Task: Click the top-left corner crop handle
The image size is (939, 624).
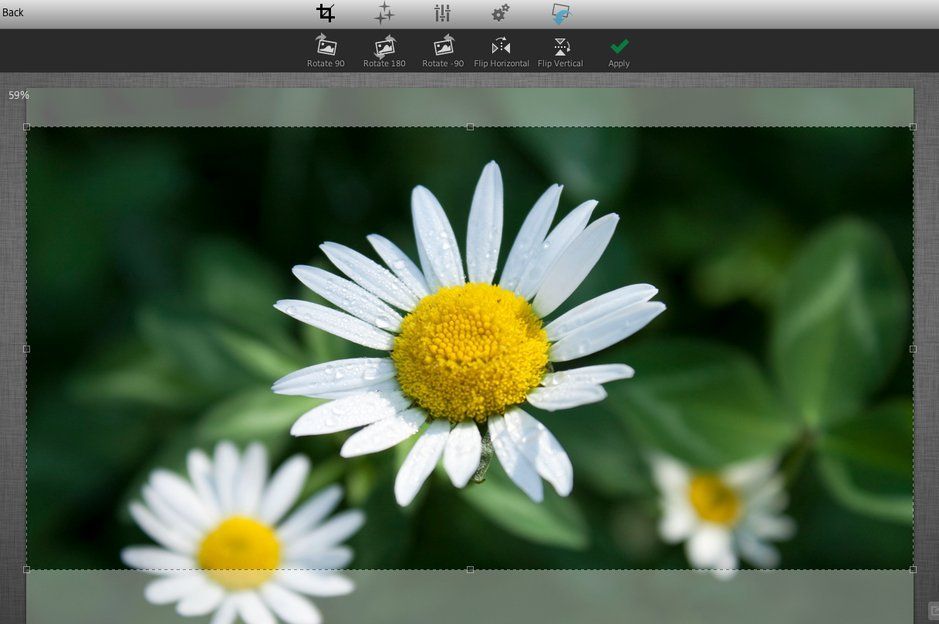Action: [26, 127]
